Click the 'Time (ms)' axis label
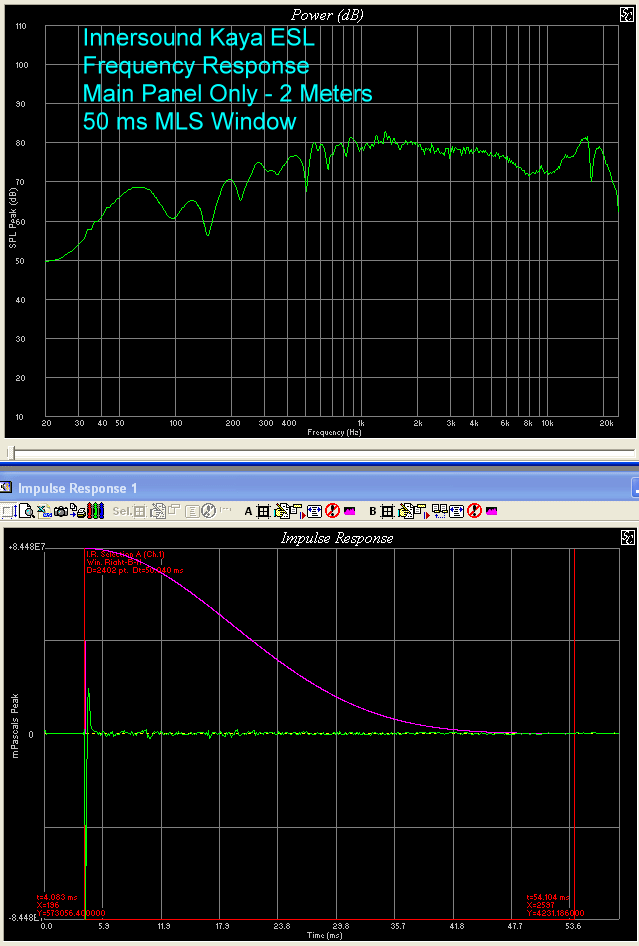 [325, 935]
